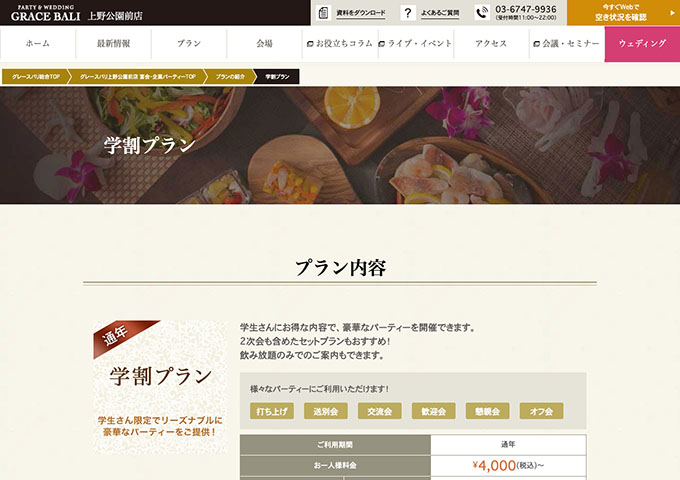Click the 学割プラン thumbnail card

[x=160, y=387]
